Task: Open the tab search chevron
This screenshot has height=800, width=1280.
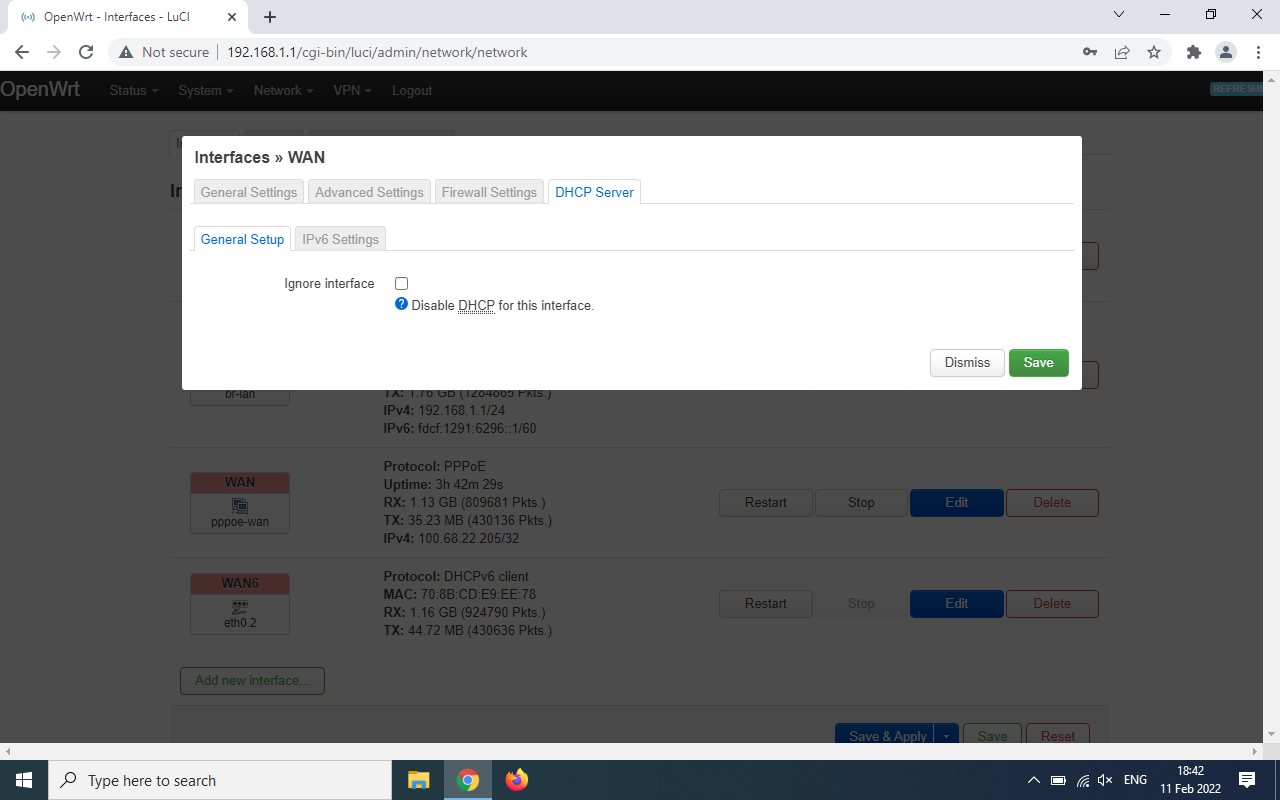Action: point(1119,15)
